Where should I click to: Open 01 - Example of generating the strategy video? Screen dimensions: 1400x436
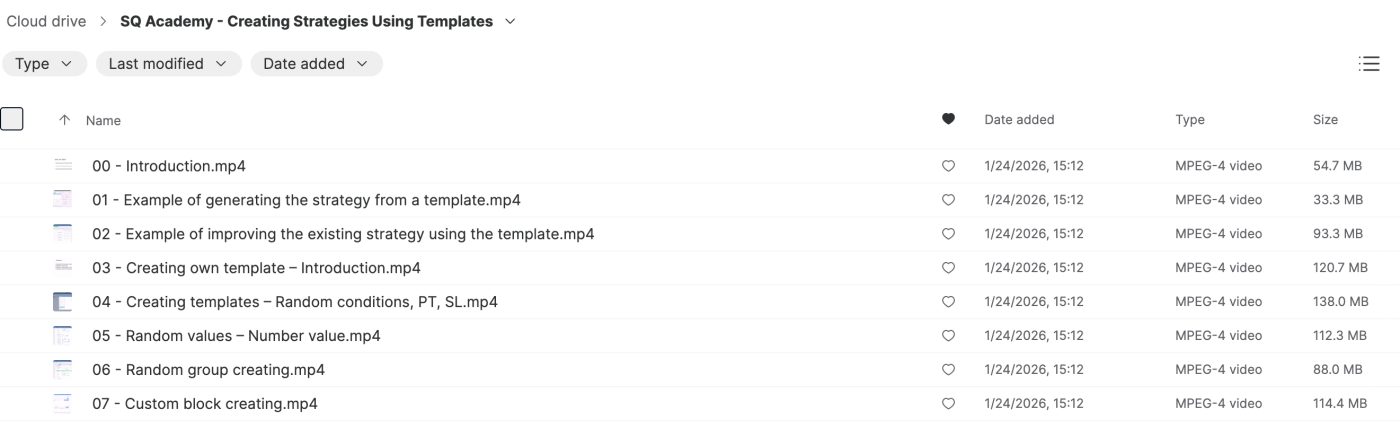(306, 200)
